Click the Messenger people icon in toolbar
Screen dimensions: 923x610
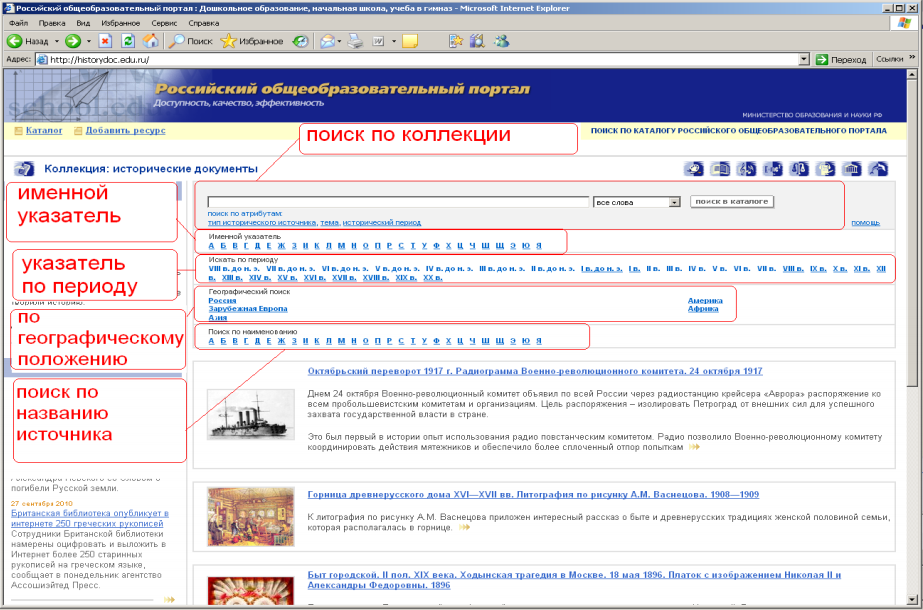click(502, 41)
